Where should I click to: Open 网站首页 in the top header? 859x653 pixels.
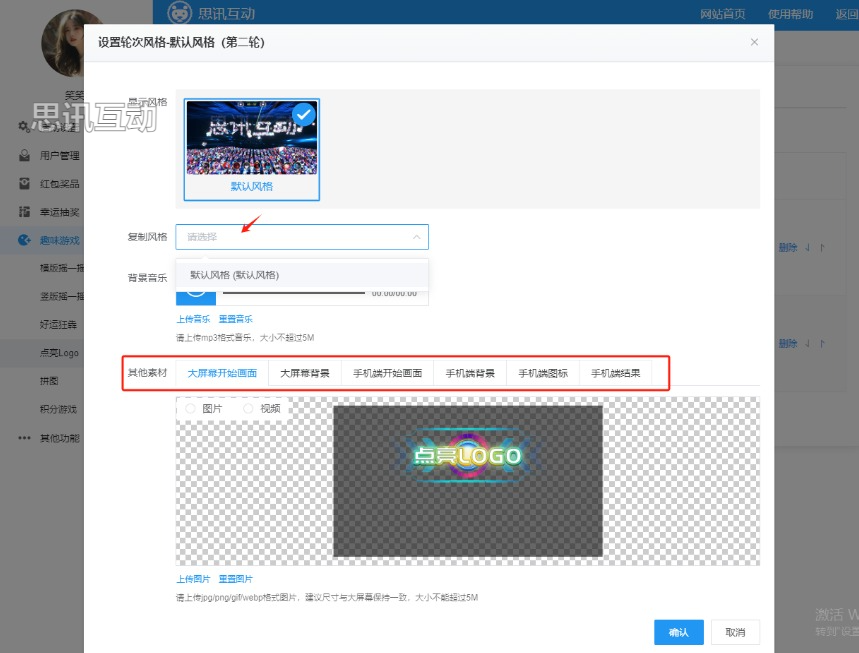pyautogui.click(x=723, y=14)
